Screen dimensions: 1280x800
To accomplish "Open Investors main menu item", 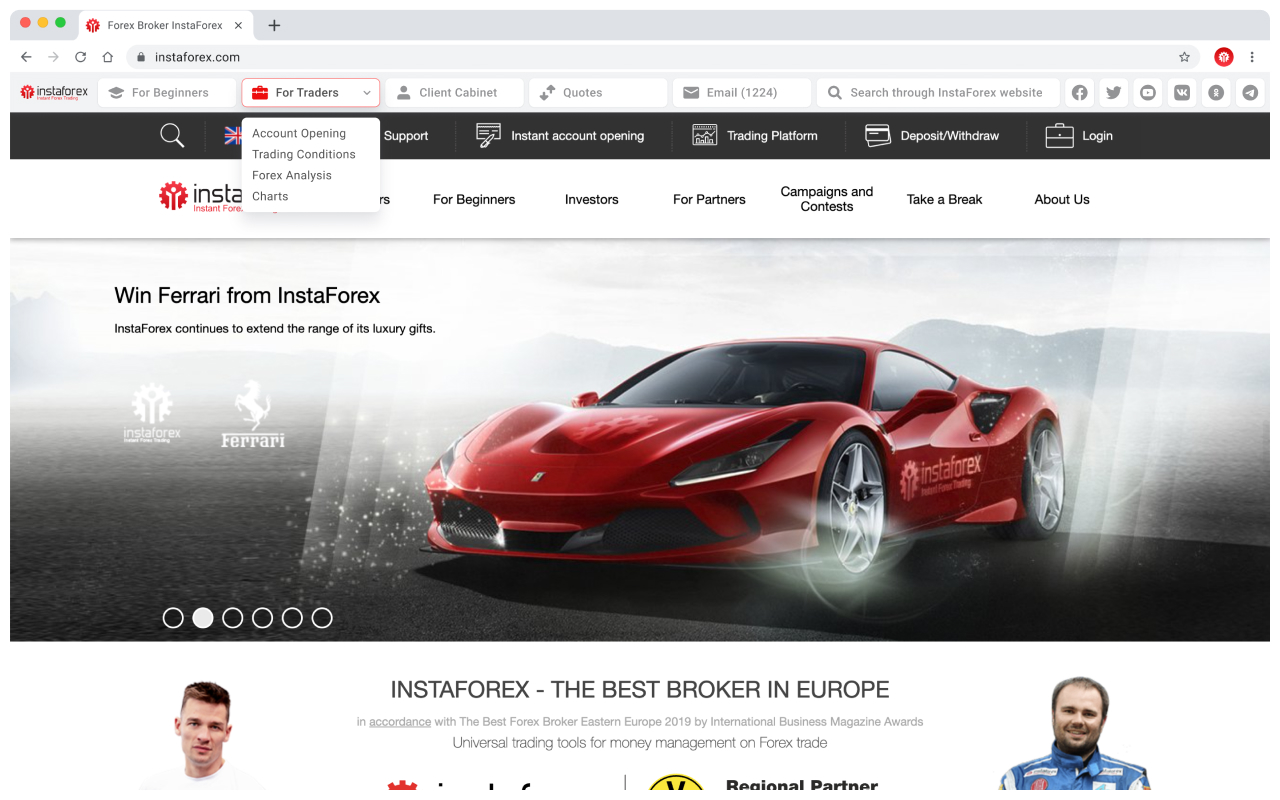I will (592, 199).
